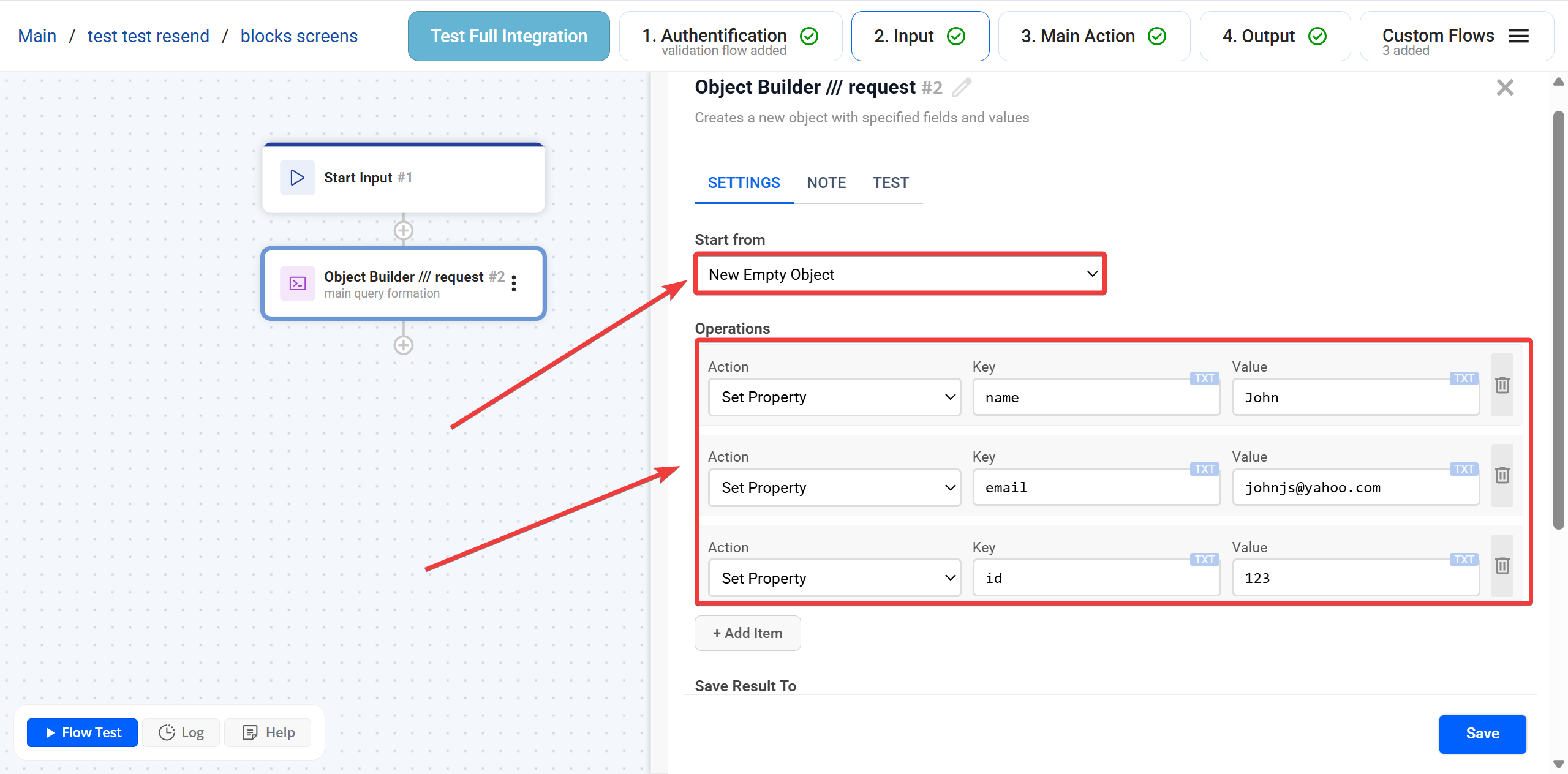
Task: Click the panel's vertical scrollbar thumb
Action: (1558, 318)
